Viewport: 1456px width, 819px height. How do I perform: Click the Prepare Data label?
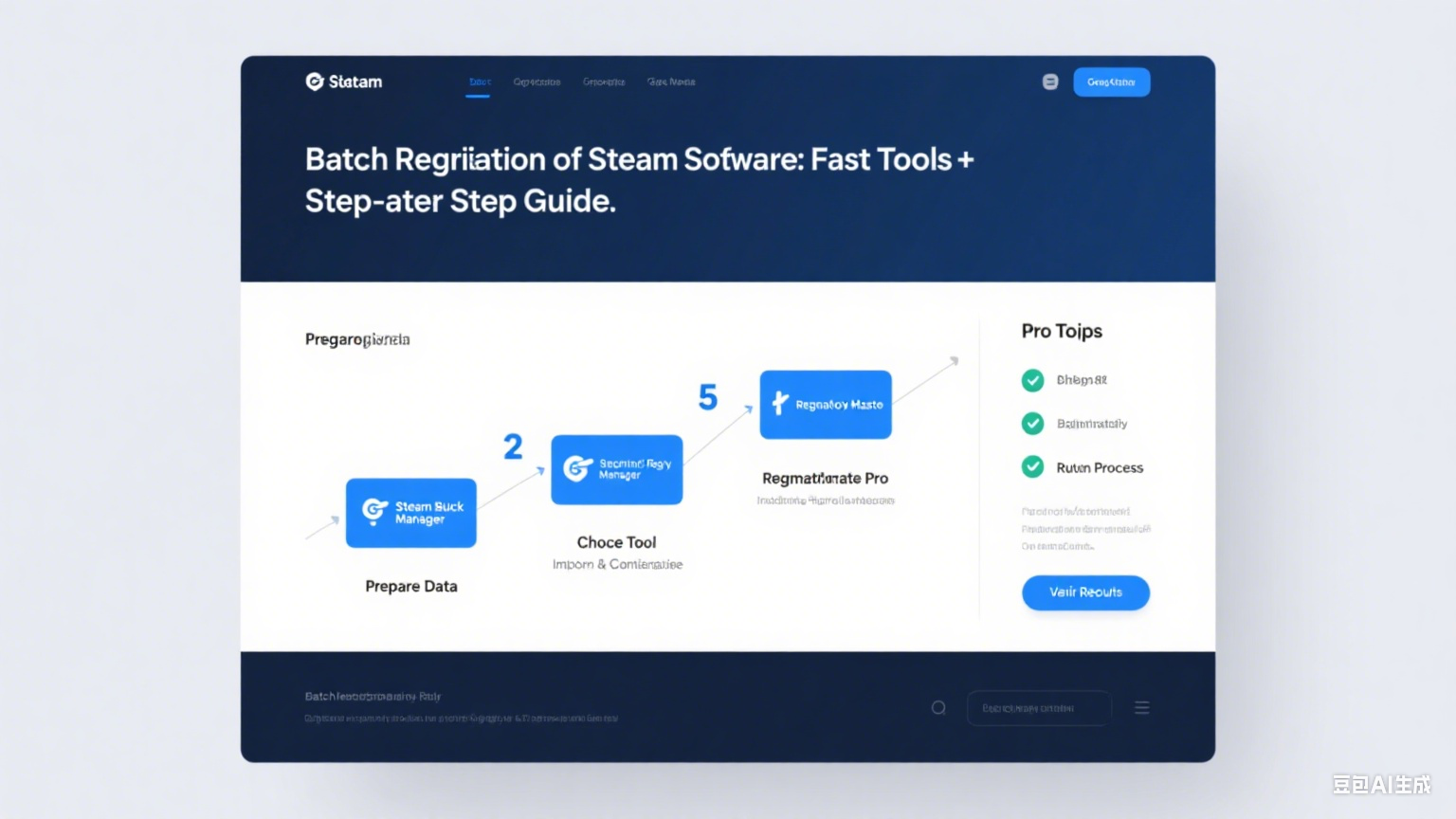[x=411, y=586]
